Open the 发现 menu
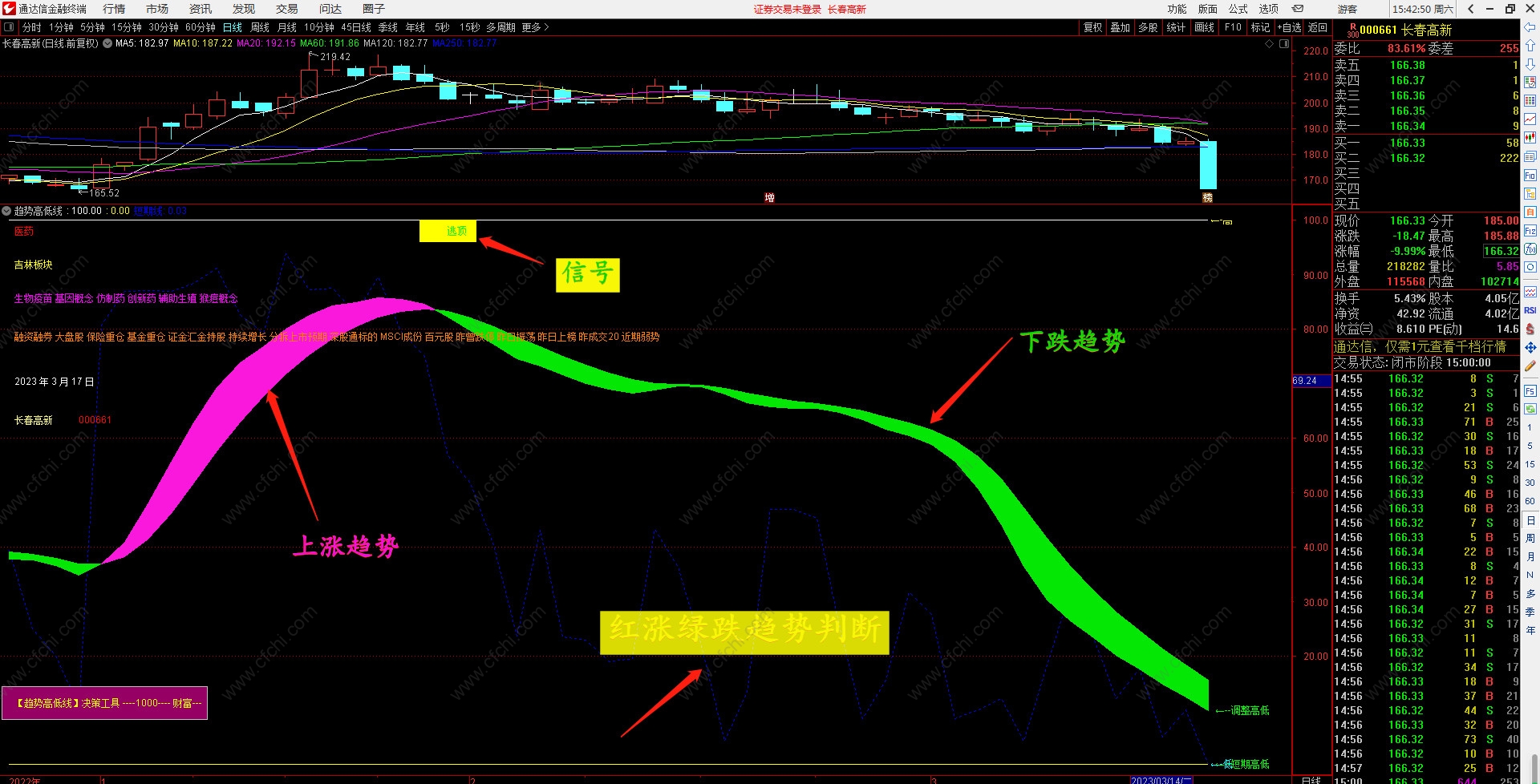The width and height of the screenshot is (1540, 784). [x=244, y=9]
